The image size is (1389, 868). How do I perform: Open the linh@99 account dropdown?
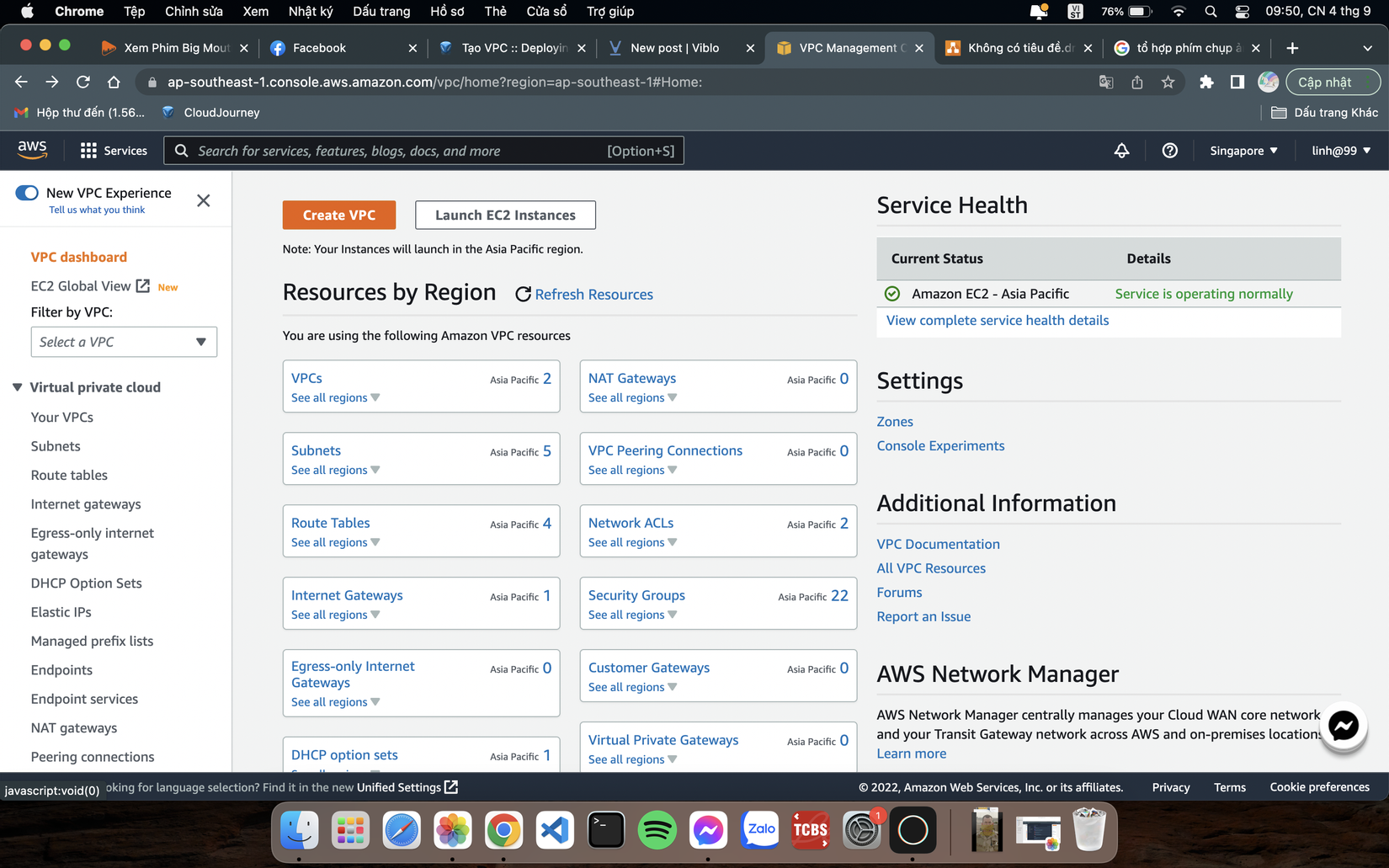1341,151
